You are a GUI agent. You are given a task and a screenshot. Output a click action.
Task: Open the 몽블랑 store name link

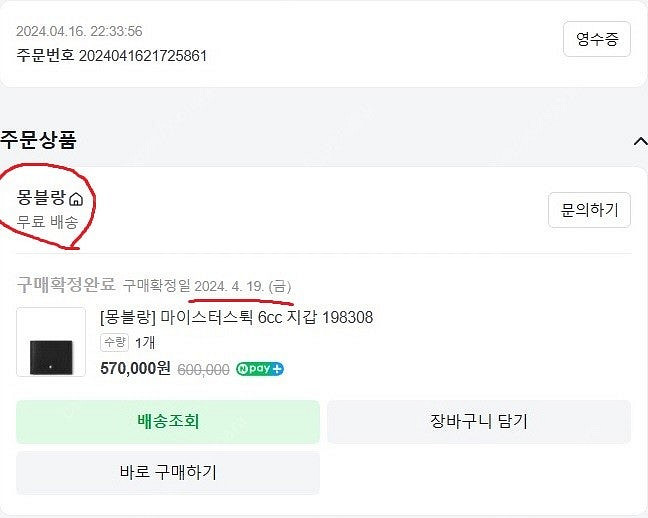click(41, 198)
